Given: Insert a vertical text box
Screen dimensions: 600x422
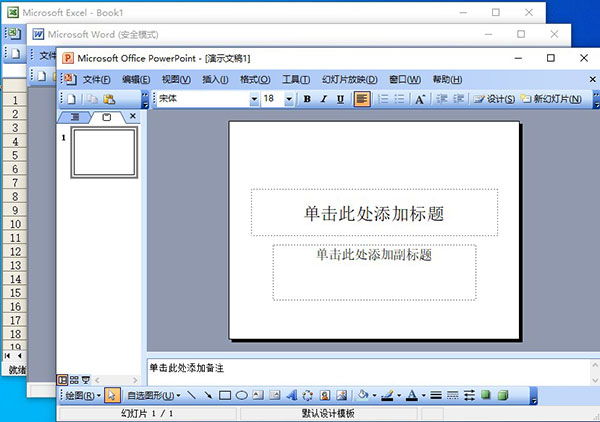Looking at the screenshot, I should (275, 395).
